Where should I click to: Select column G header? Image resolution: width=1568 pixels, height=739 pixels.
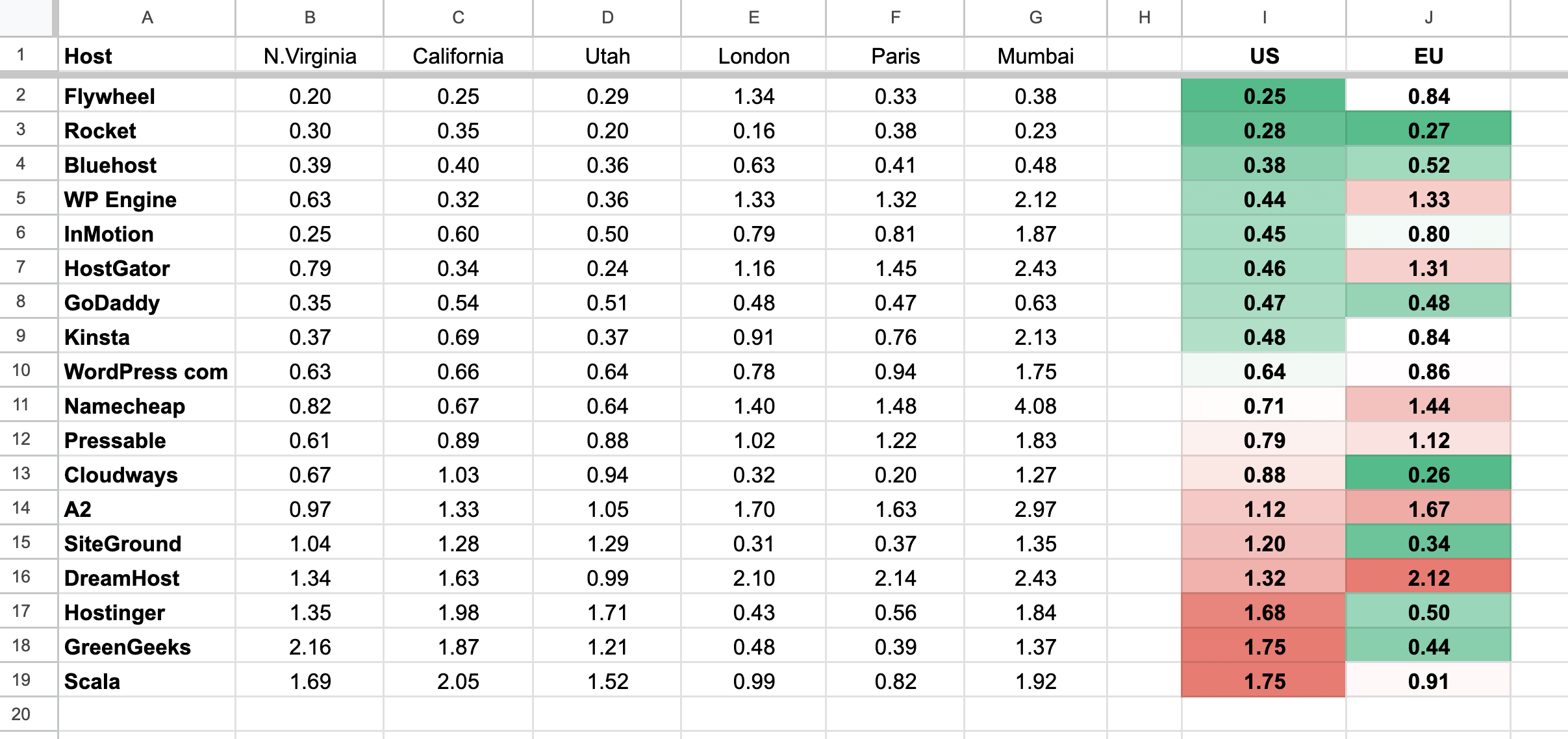tap(1035, 18)
